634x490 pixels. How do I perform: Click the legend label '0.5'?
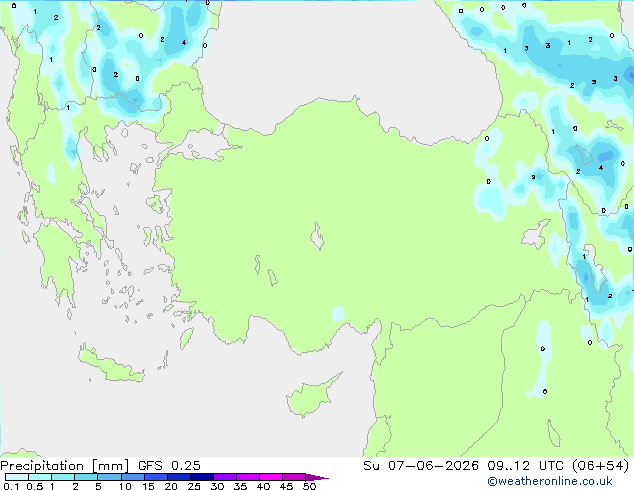tap(34, 486)
